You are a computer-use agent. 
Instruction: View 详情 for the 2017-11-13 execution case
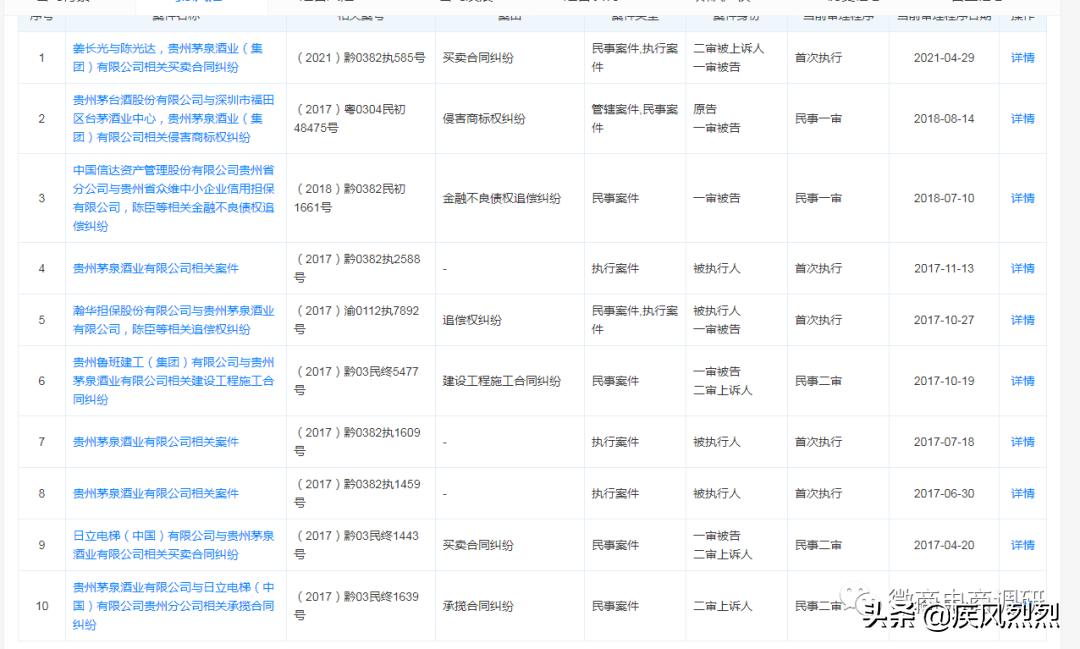1021,268
